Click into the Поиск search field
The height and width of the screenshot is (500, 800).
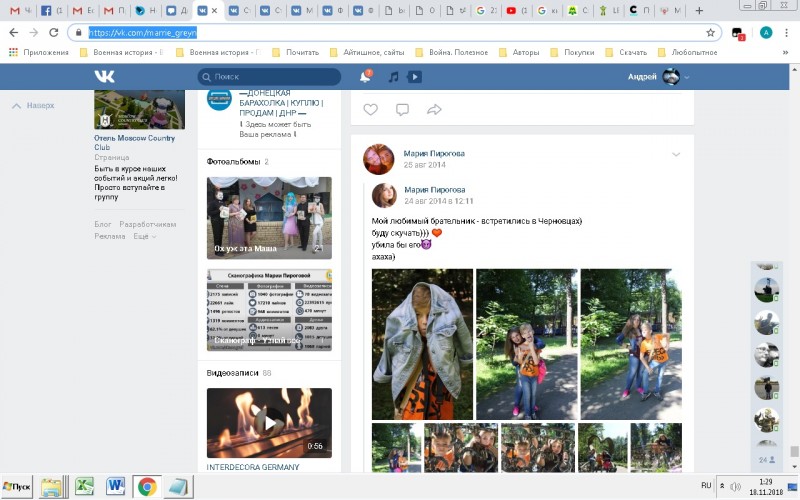coord(270,77)
